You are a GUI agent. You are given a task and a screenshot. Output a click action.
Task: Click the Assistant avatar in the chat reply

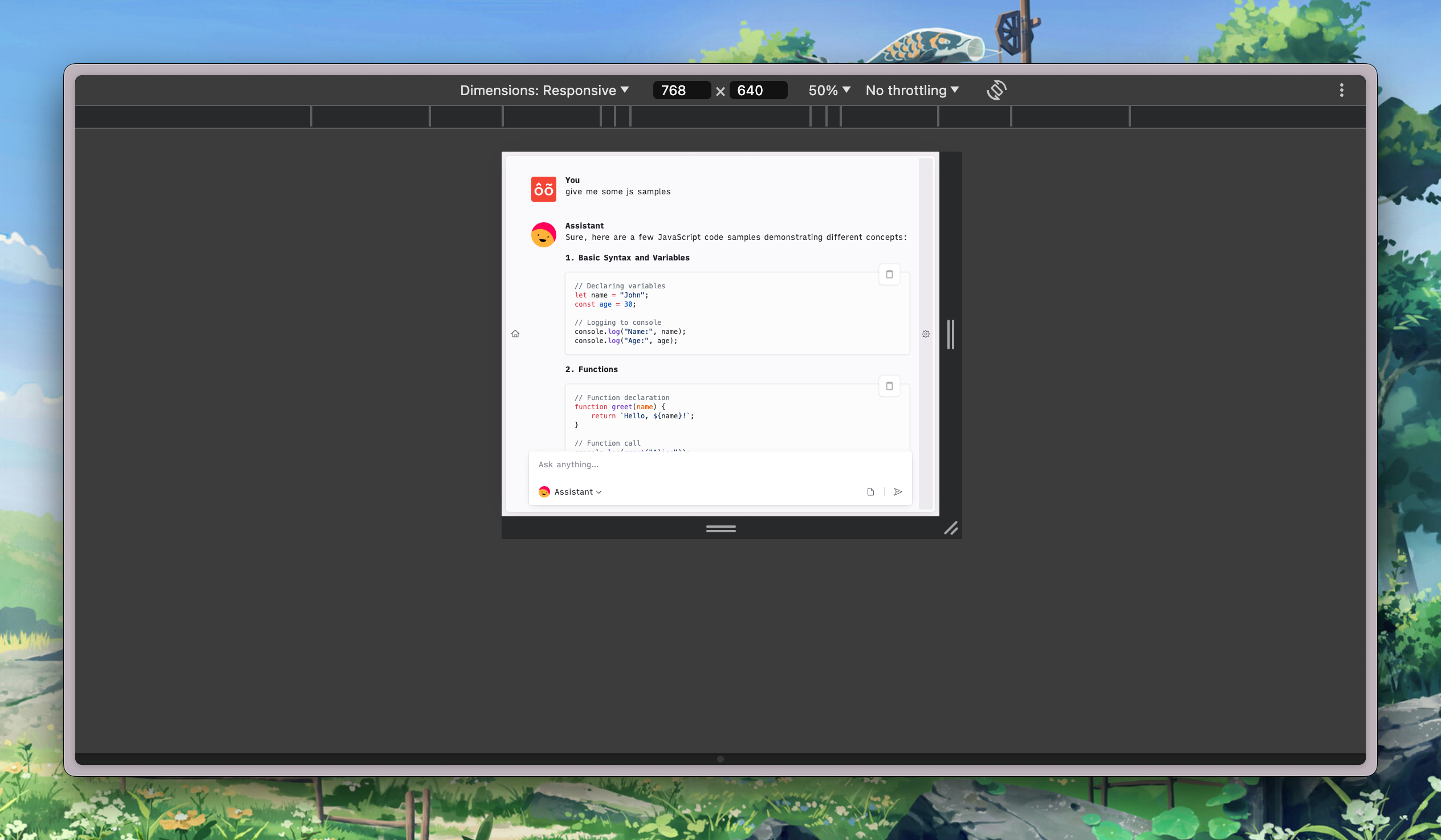tap(543, 235)
